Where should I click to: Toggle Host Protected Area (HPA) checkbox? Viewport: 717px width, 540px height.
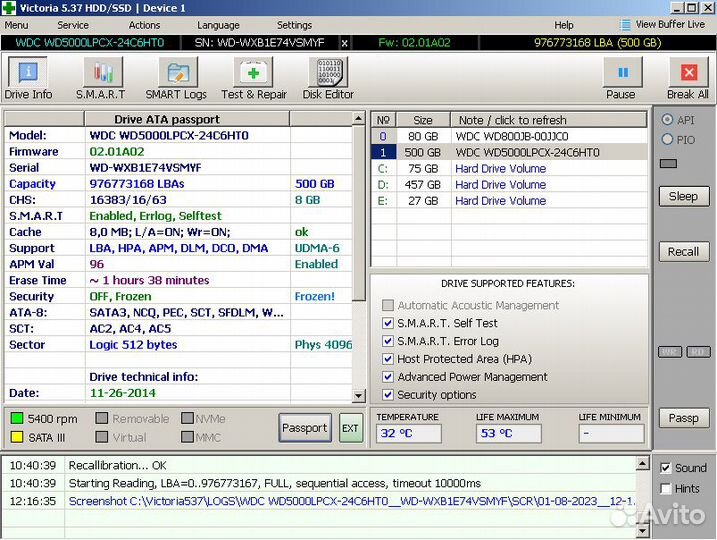[388, 359]
